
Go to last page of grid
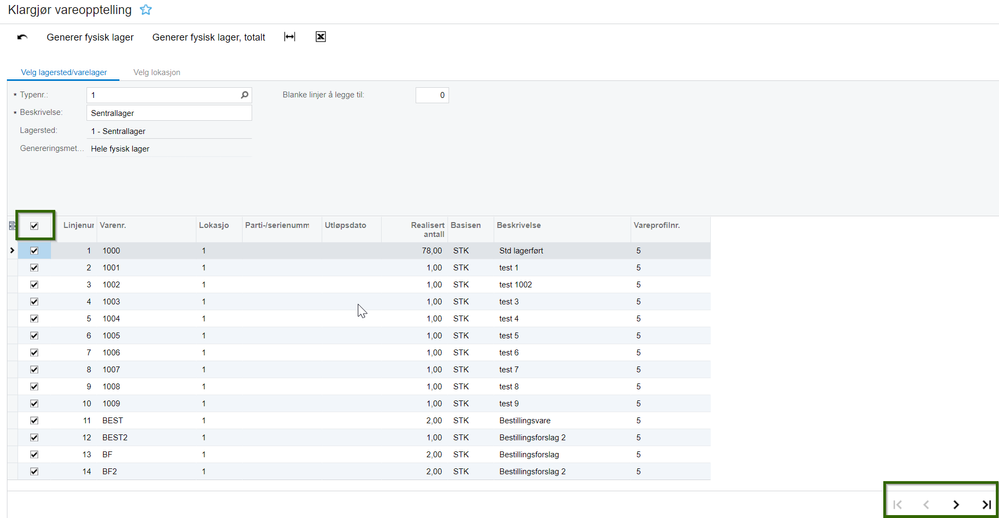986,505
